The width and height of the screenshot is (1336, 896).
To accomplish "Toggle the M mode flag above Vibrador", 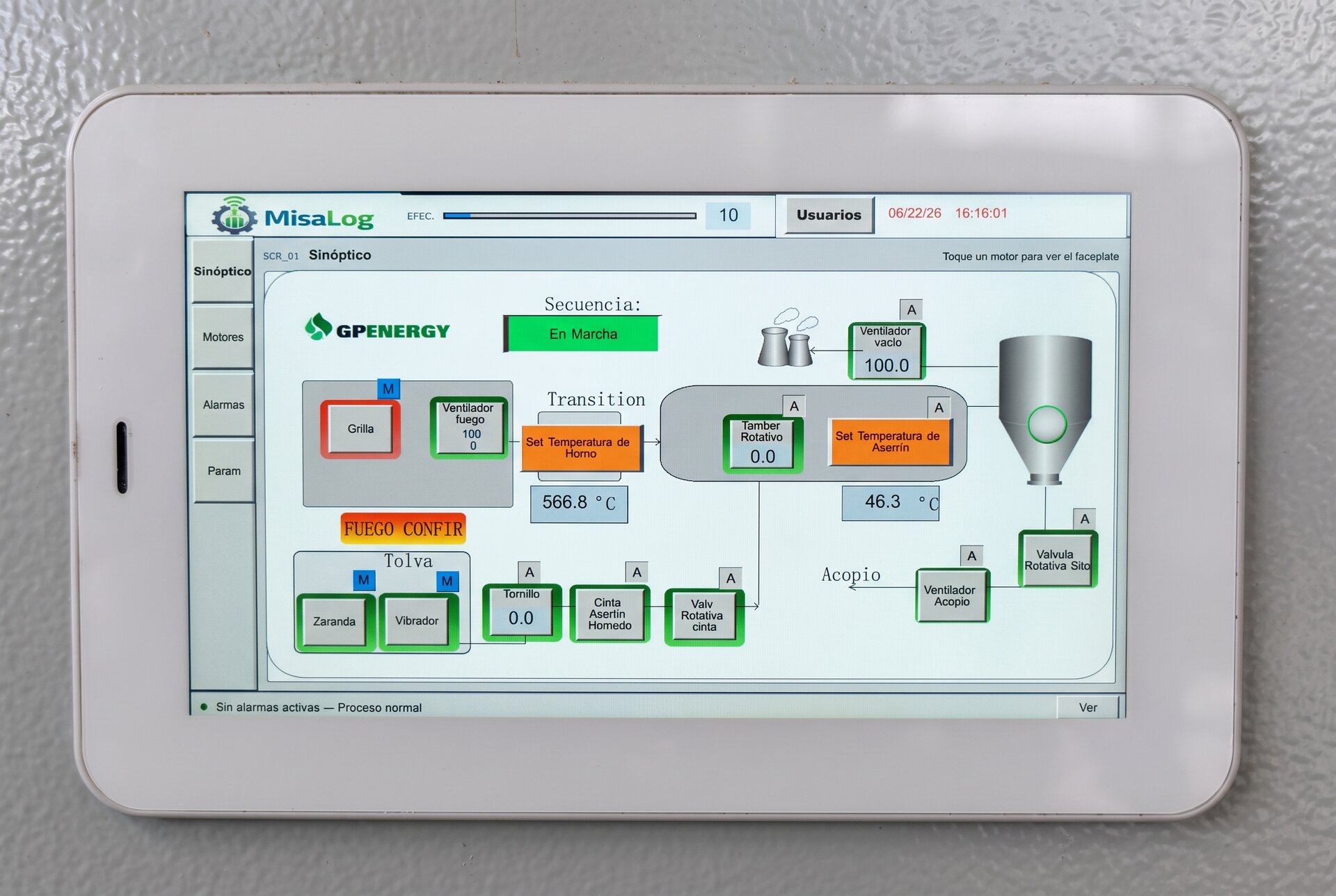I will pyautogui.click(x=447, y=581).
